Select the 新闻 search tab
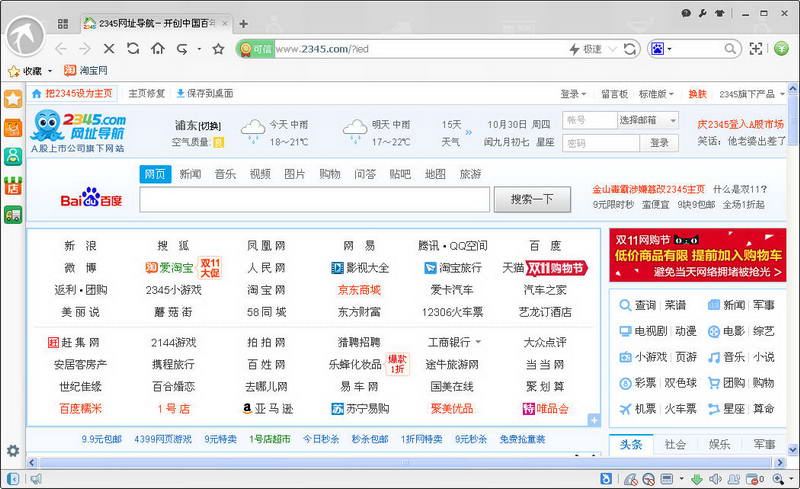Viewport: 800px width, 489px height. (x=190, y=174)
